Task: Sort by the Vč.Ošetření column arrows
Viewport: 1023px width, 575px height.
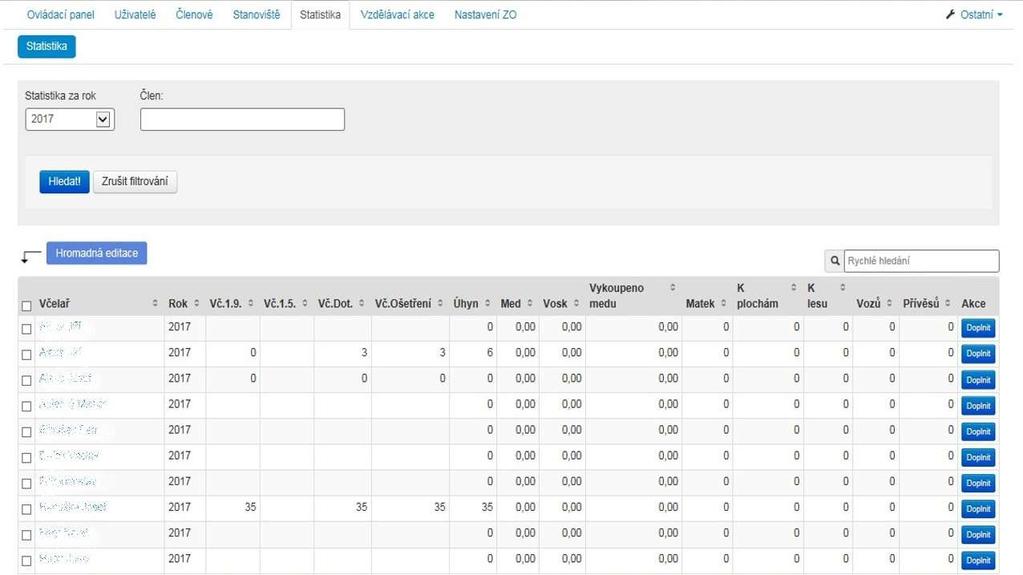Action: pyautogui.click(x=440, y=303)
